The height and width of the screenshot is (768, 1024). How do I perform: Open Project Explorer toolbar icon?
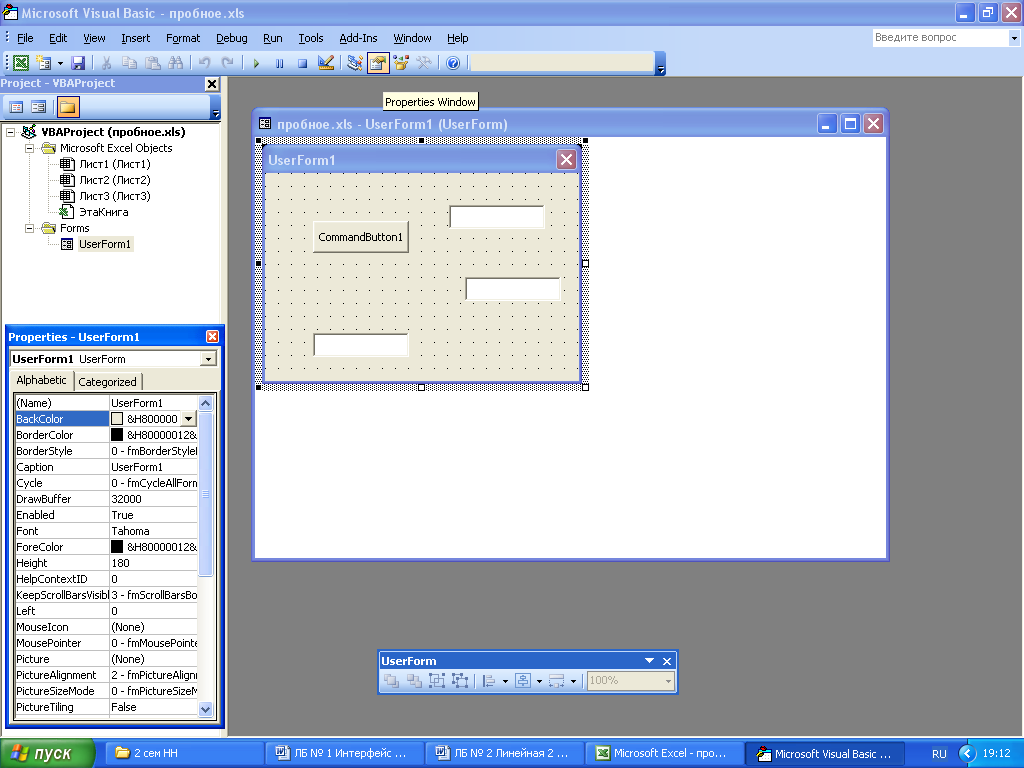pos(355,63)
